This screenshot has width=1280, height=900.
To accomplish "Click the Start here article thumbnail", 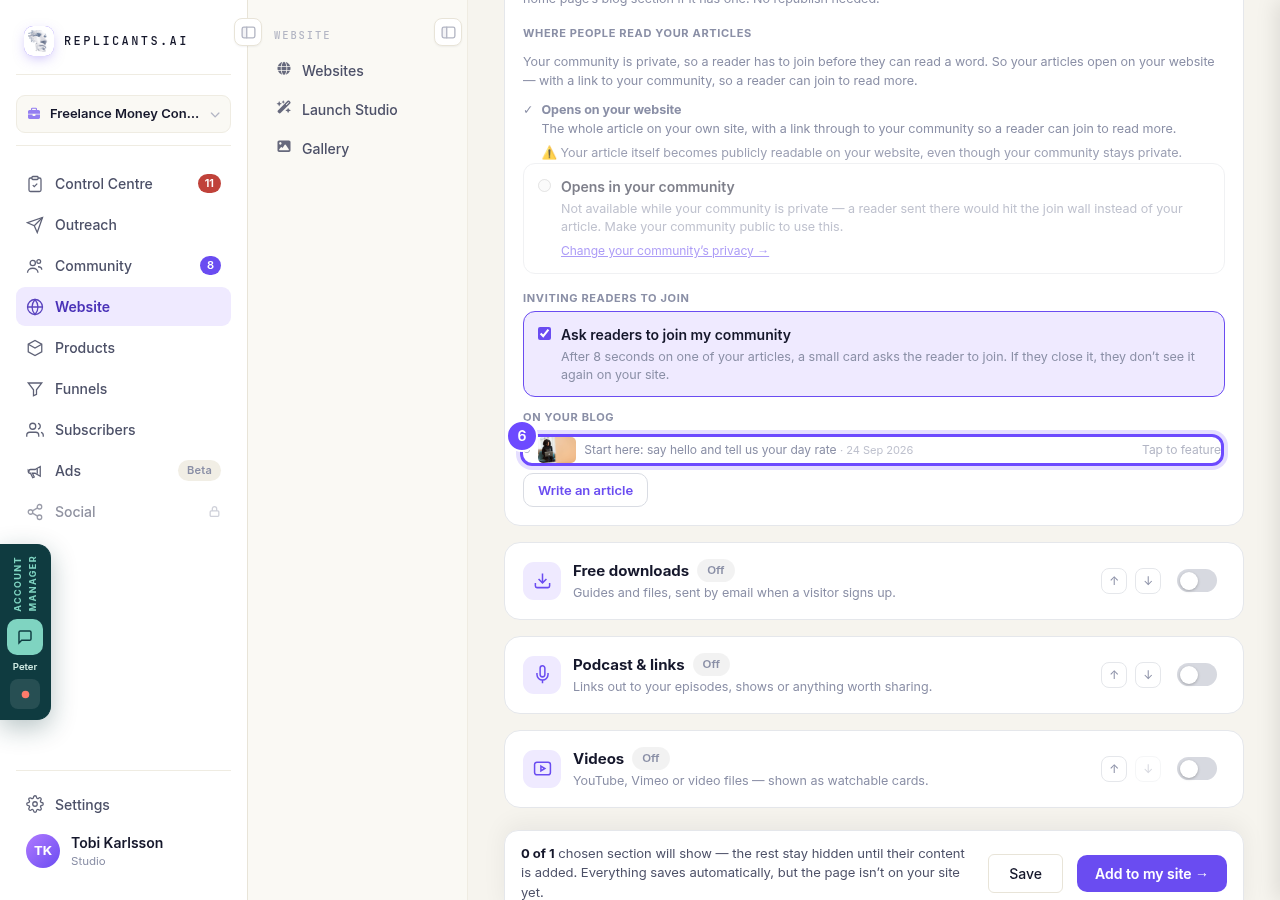I will coord(557,450).
